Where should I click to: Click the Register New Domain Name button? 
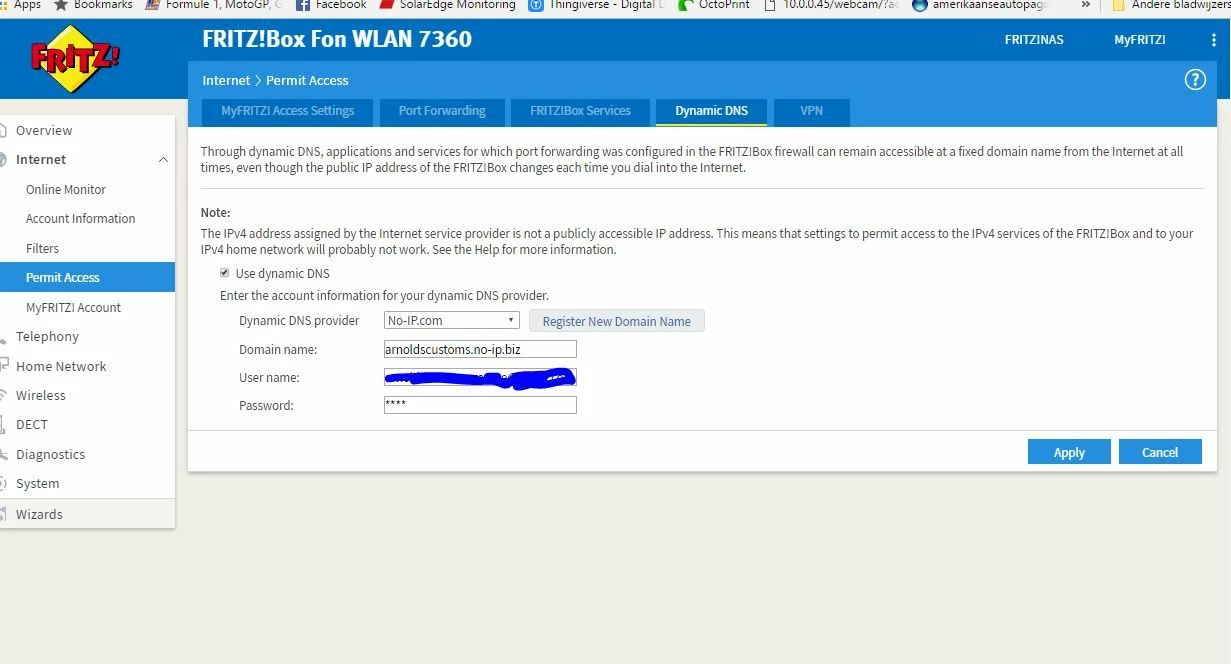(616, 321)
